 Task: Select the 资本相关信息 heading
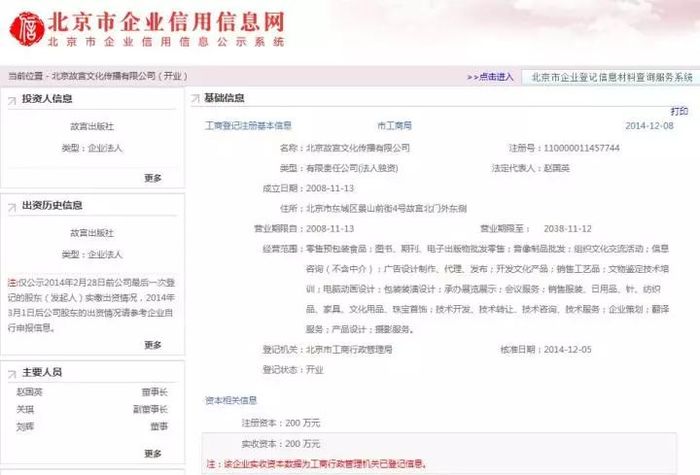tap(231, 400)
